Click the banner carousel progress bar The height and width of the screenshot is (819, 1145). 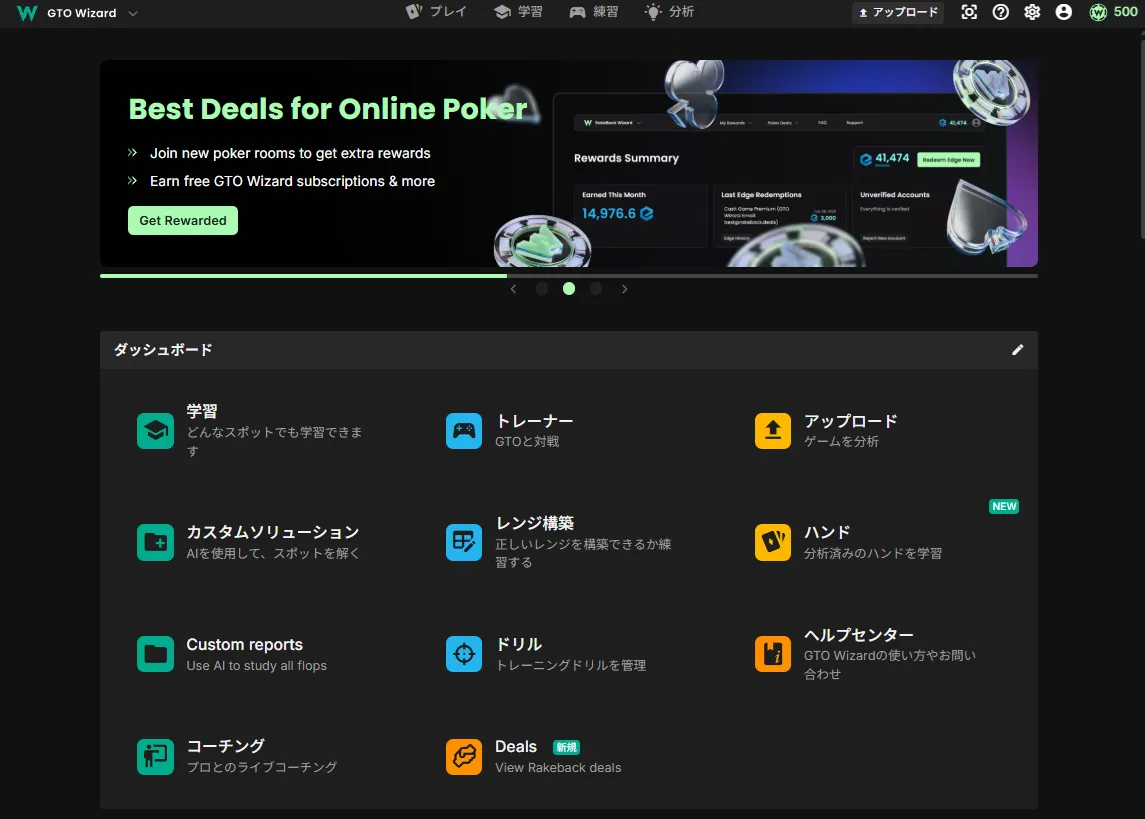point(568,275)
